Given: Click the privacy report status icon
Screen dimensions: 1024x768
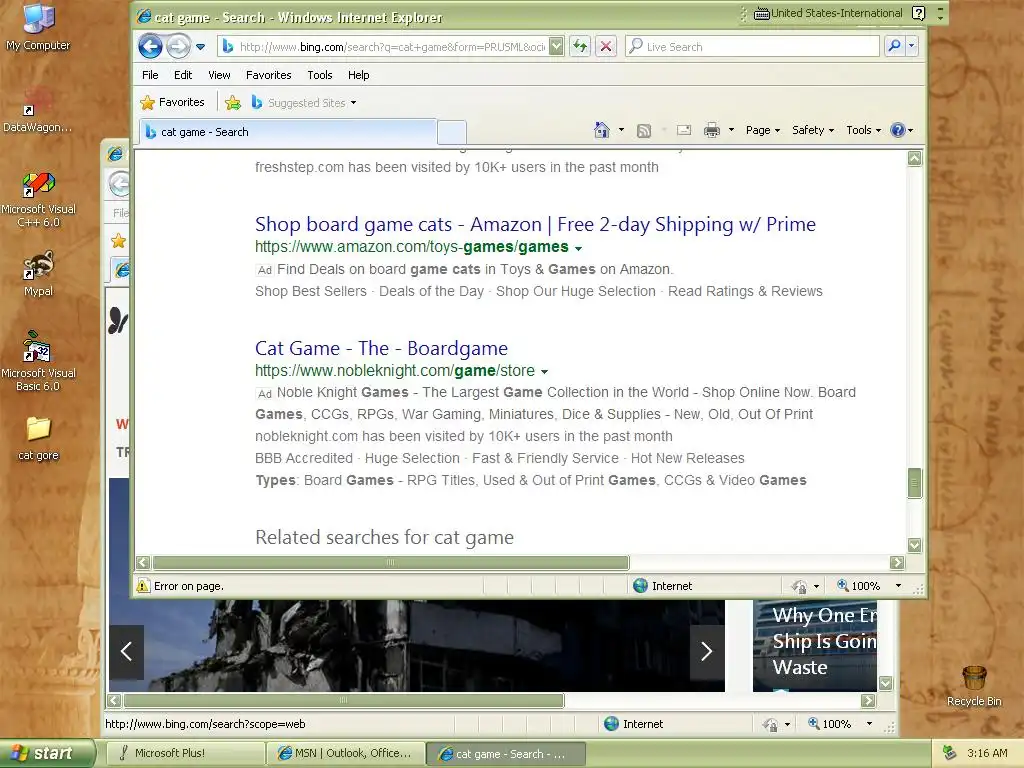Looking at the screenshot, I should [x=799, y=586].
